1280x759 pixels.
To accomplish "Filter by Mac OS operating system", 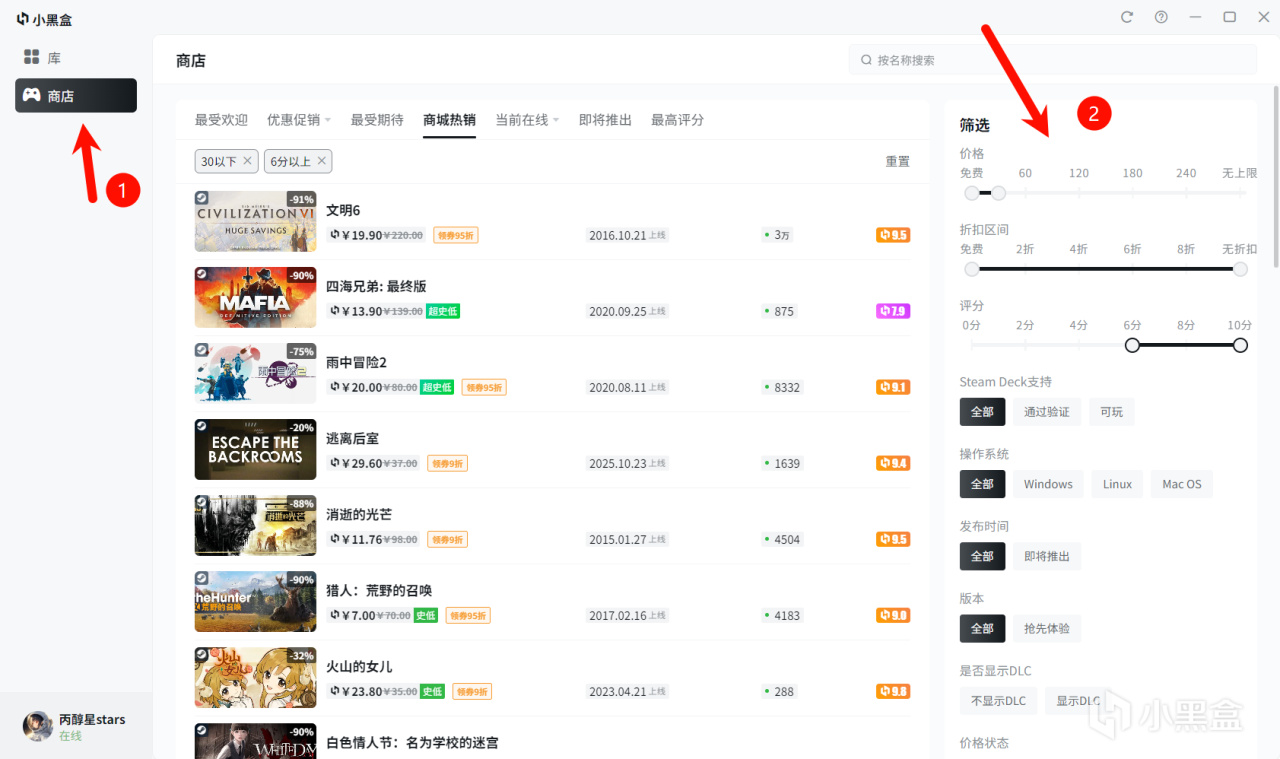I will 1181,484.
